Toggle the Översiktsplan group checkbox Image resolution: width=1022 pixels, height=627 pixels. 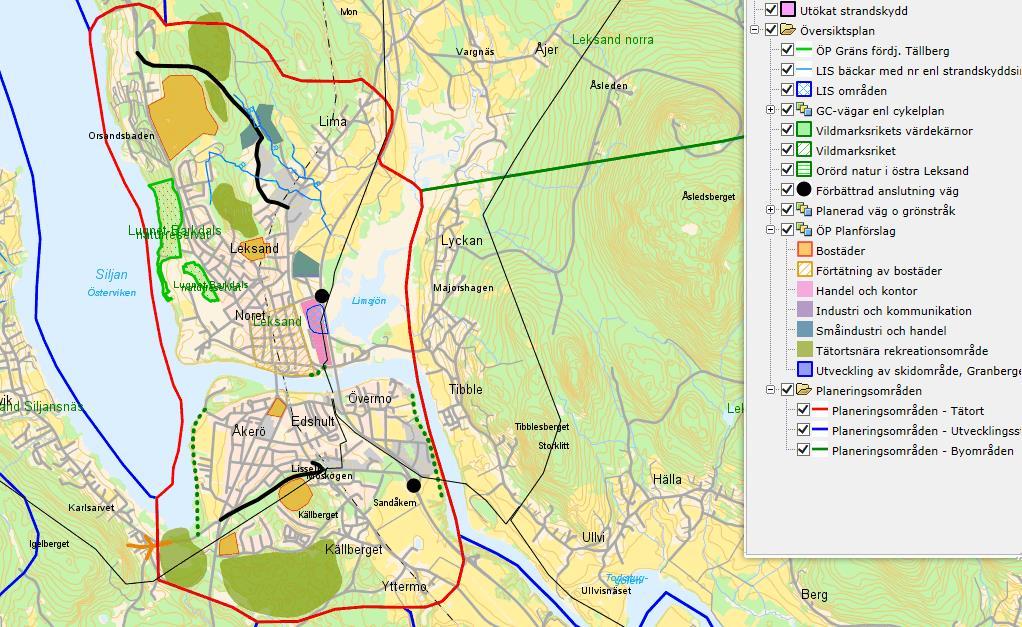click(x=771, y=30)
